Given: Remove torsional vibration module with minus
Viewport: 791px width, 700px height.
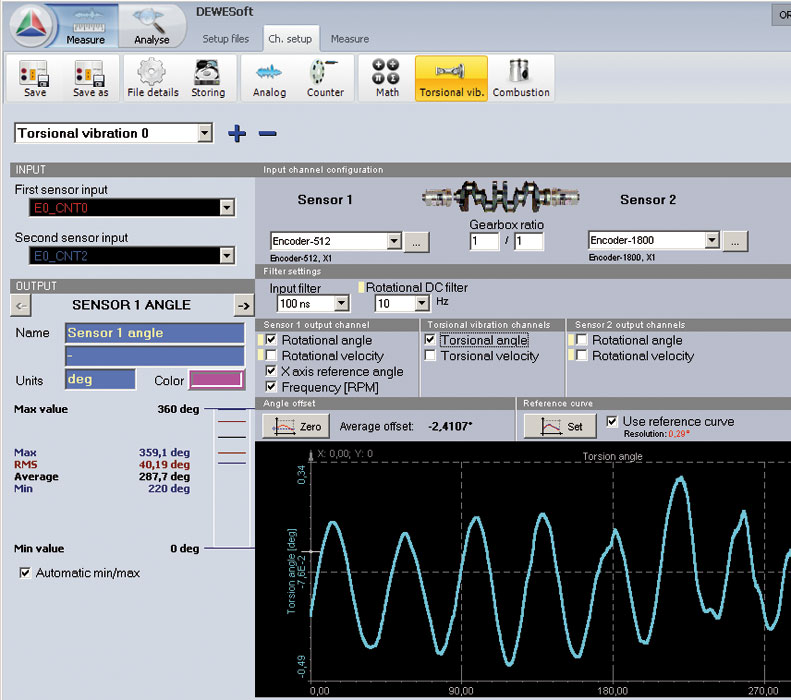Looking at the screenshot, I should pyautogui.click(x=267, y=134).
